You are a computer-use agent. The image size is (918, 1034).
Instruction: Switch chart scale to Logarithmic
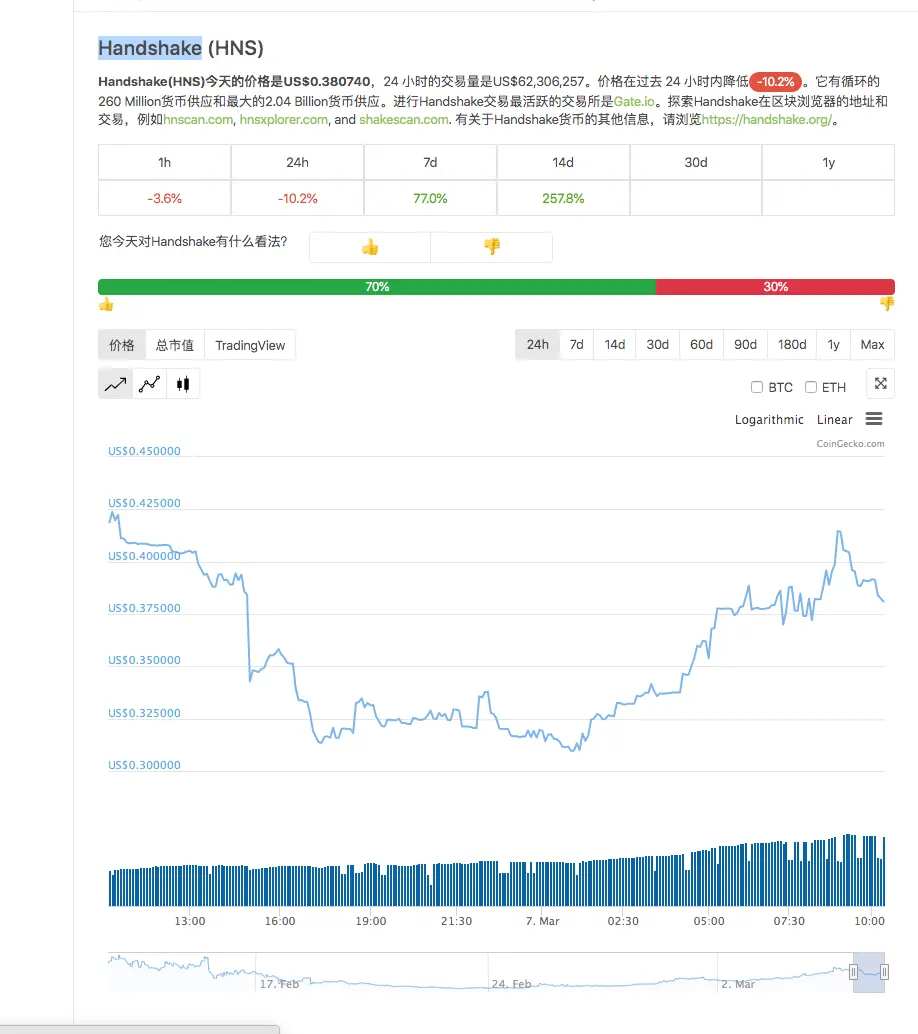click(x=769, y=420)
